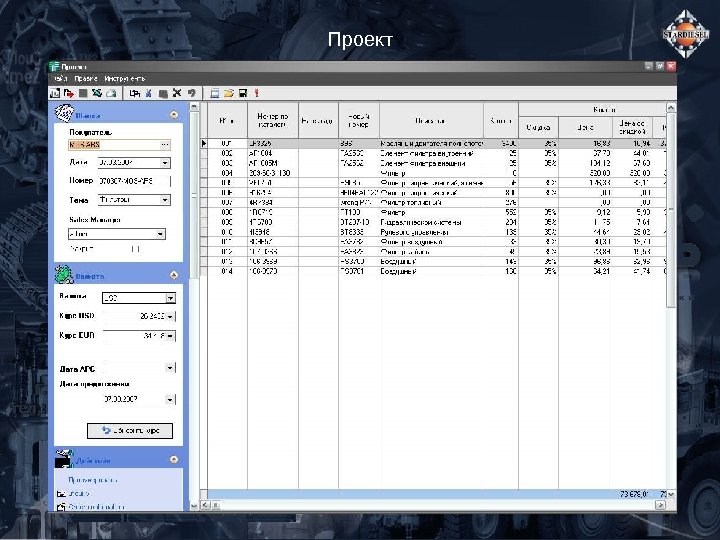The height and width of the screenshot is (540, 720).
Task: Click the green Валюта section icon
Action: [x=64, y=274]
